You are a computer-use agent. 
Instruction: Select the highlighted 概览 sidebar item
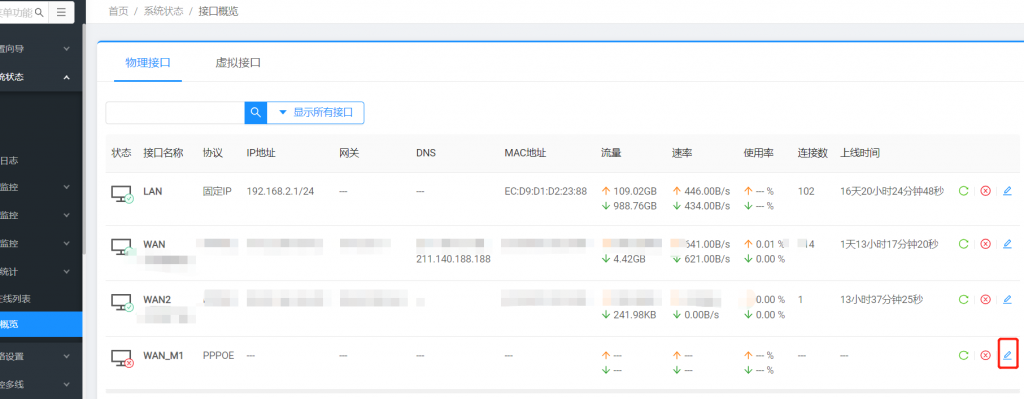click(x=41, y=325)
